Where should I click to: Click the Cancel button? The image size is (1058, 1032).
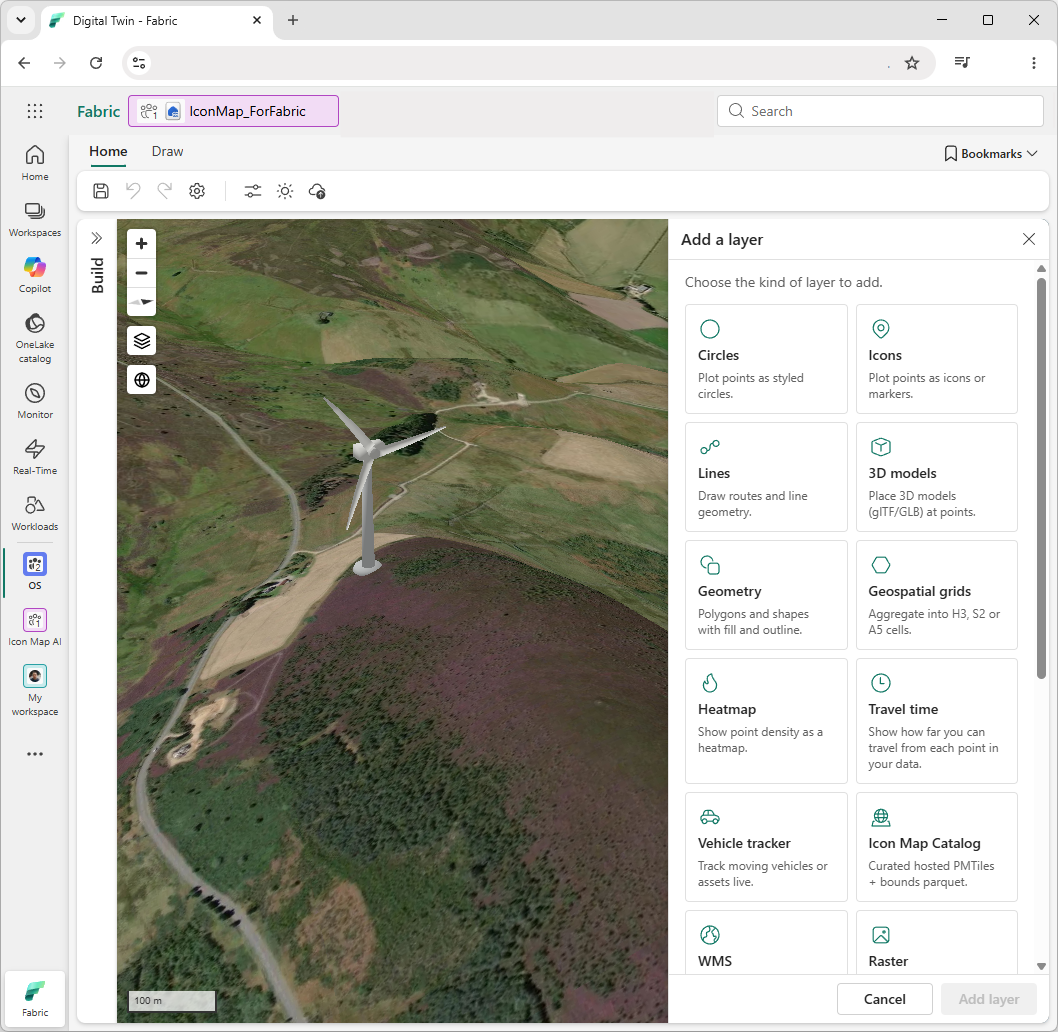(885, 999)
